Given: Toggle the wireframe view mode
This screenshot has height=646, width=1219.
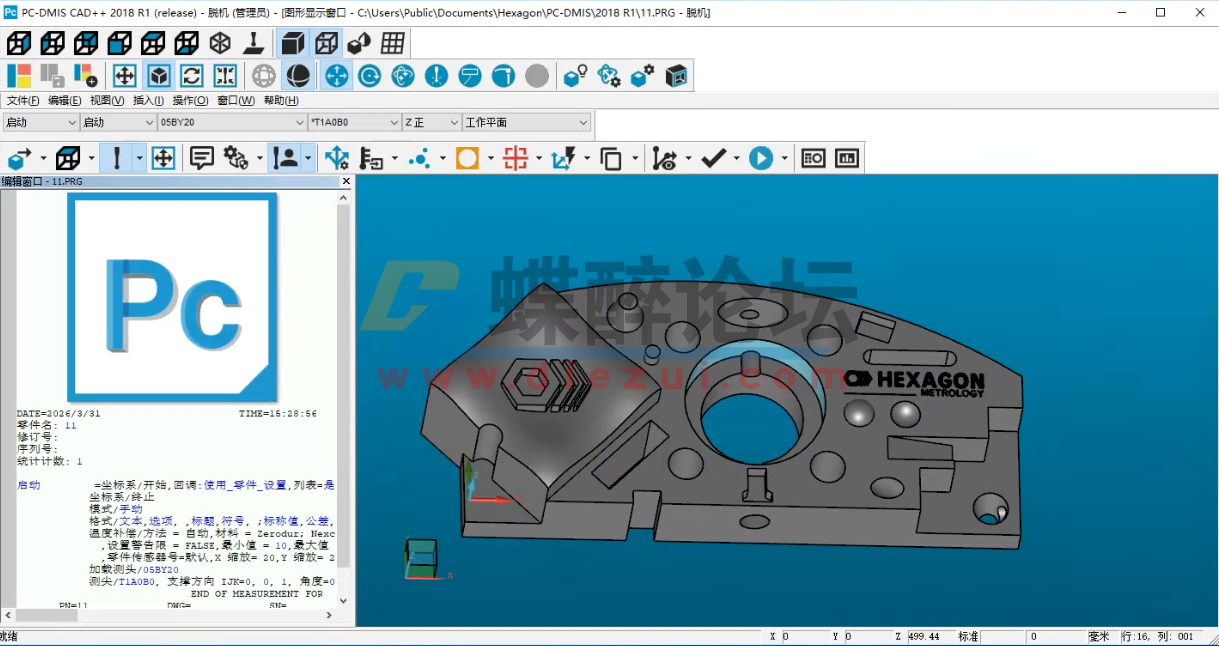Looking at the screenshot, I should pyautogui.click(x=325, y=43).
